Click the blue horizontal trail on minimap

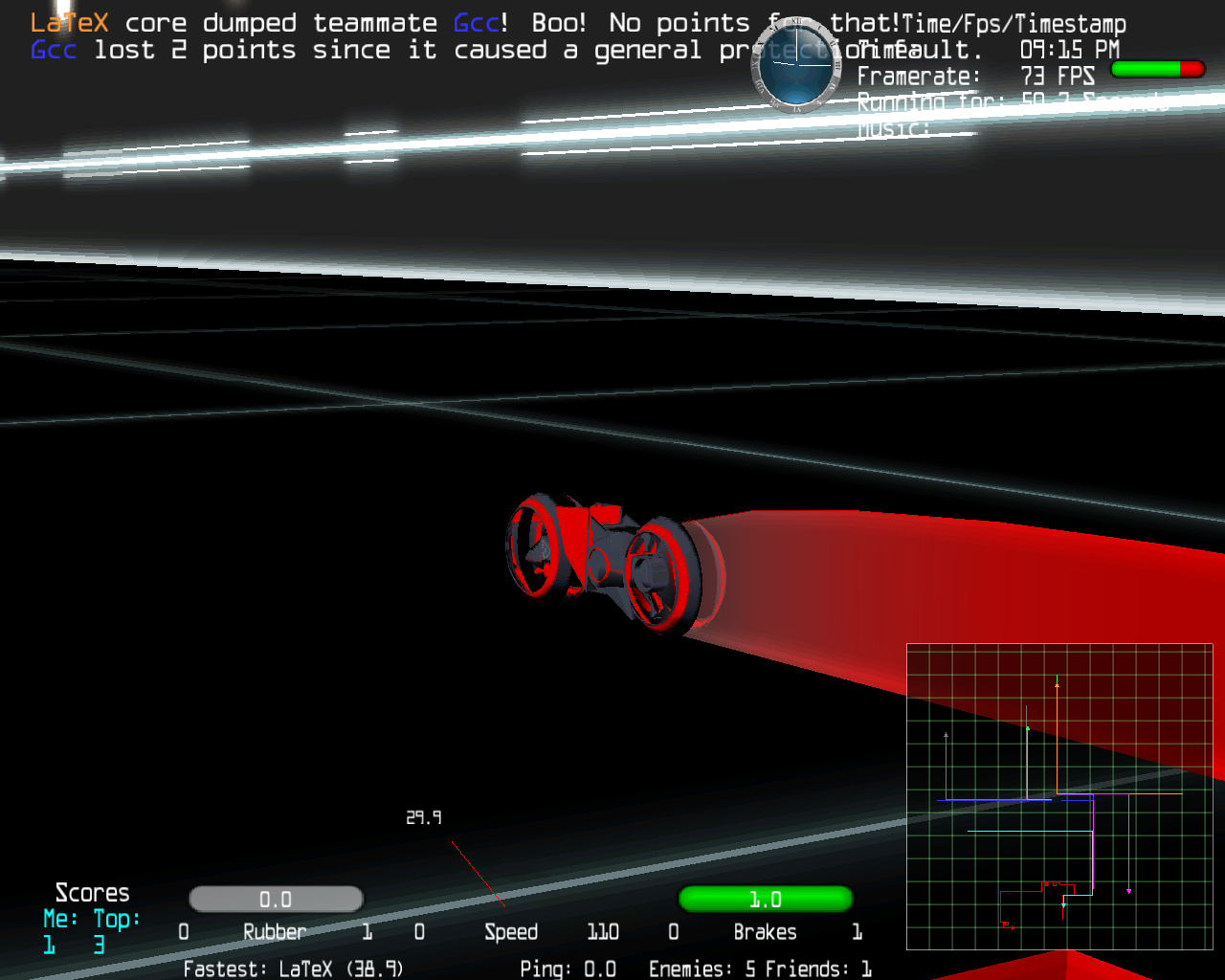point(995,800)
